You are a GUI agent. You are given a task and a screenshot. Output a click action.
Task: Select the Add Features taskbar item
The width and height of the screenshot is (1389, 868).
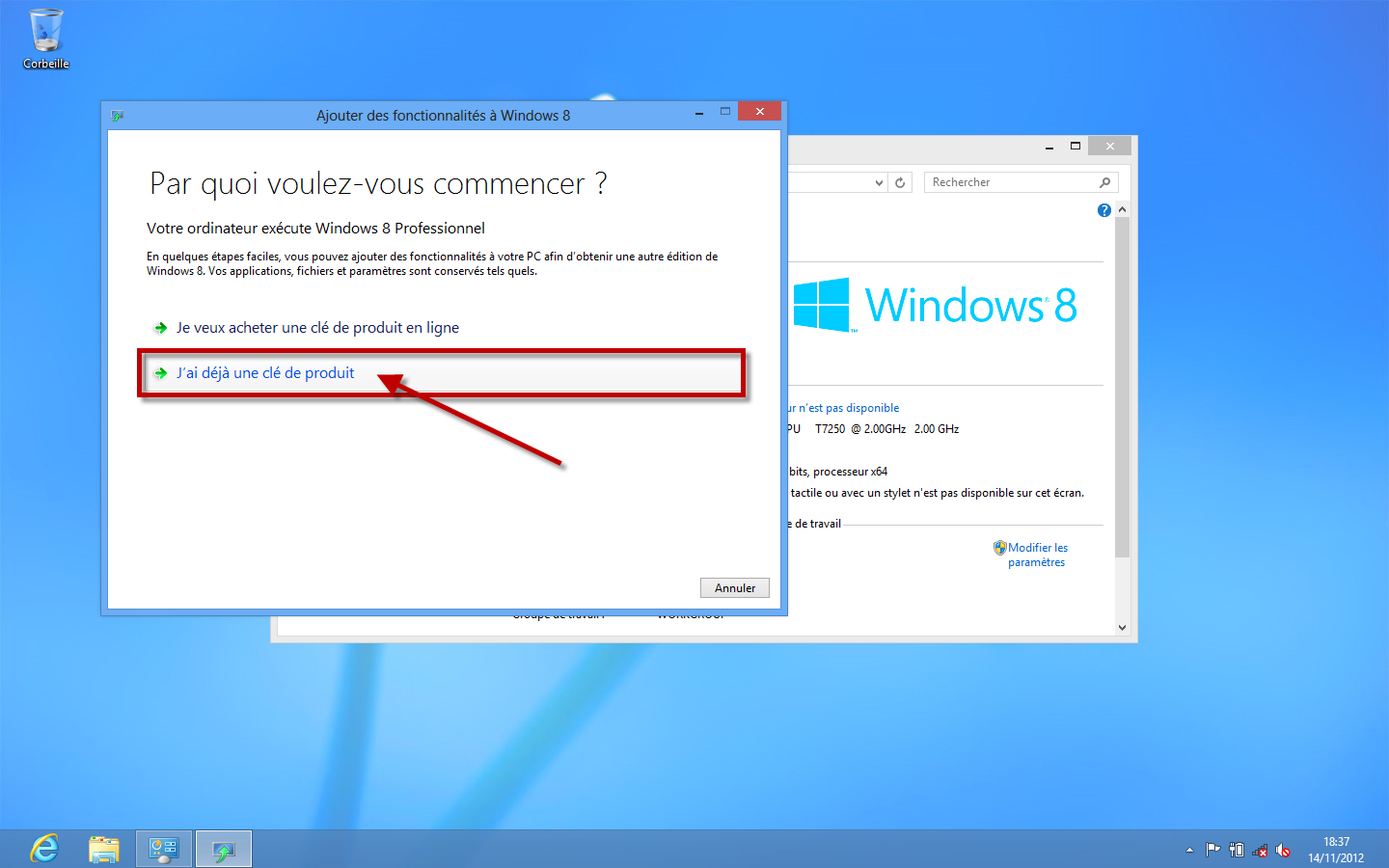tap(224, 849)
